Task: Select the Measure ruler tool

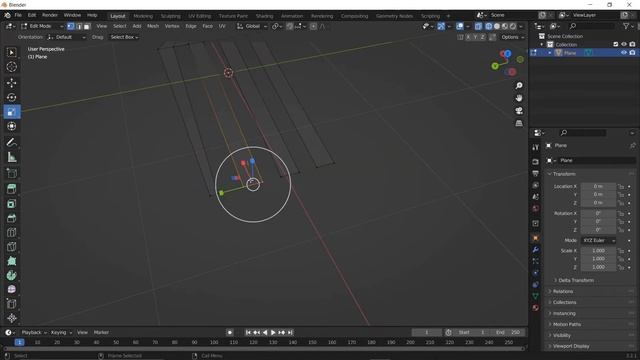Action: [11, 157]
